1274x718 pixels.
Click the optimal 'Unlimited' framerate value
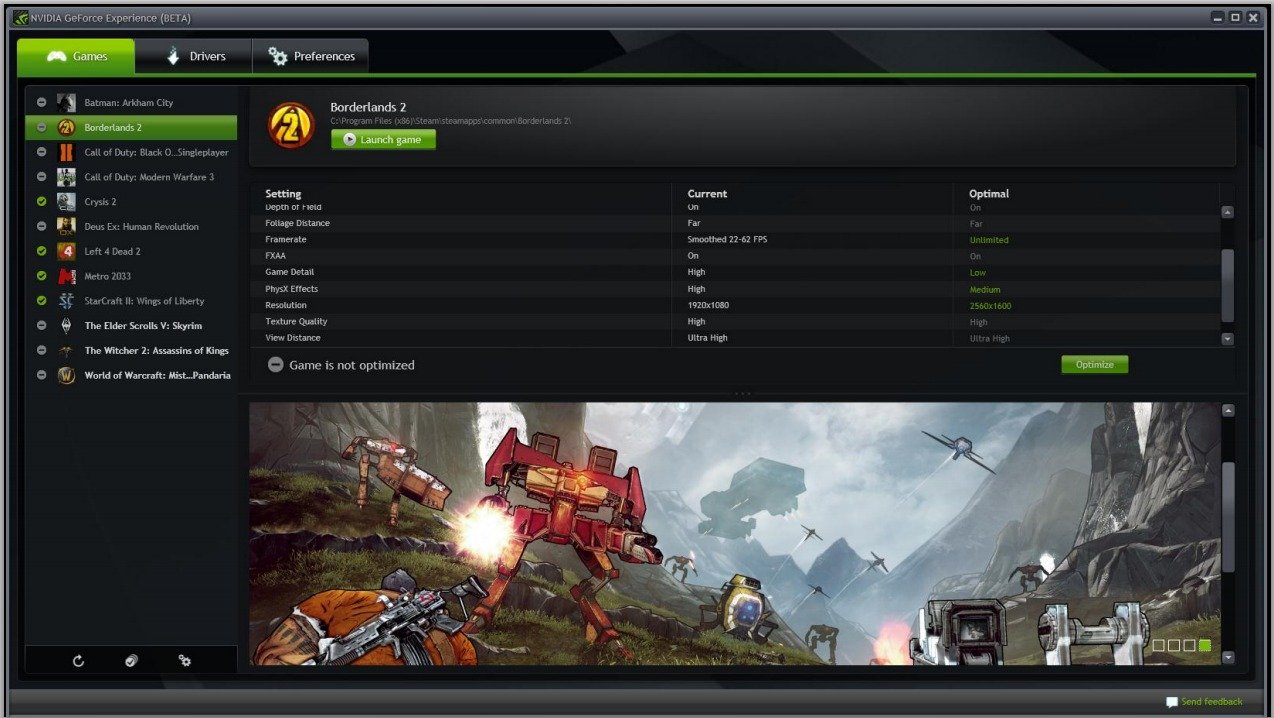989,240
